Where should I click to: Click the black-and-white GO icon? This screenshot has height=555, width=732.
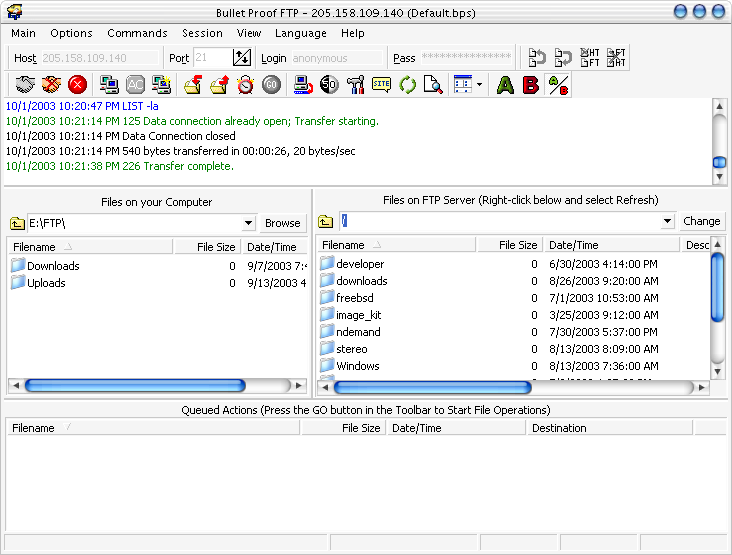[329, 85]
